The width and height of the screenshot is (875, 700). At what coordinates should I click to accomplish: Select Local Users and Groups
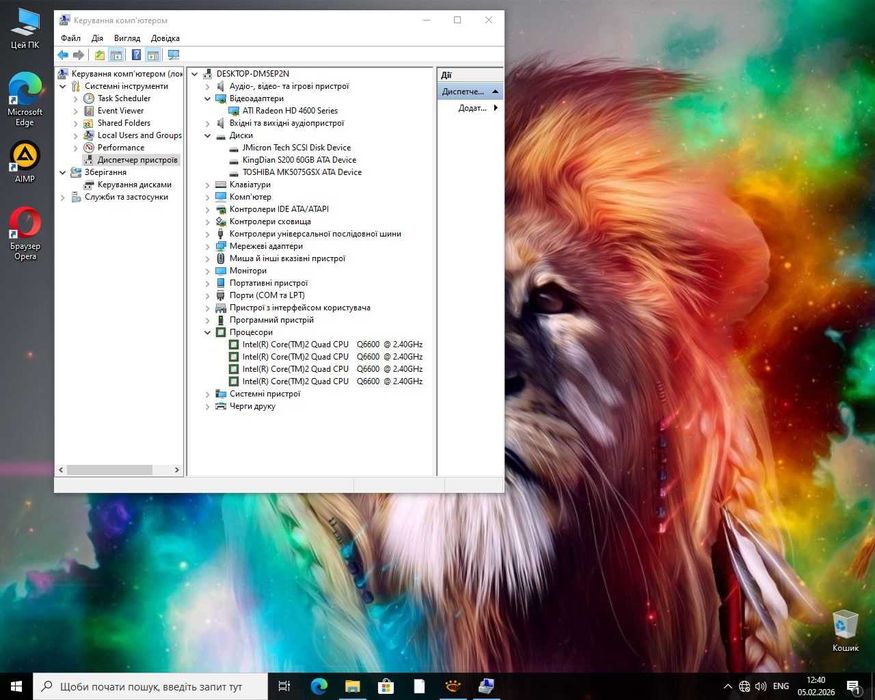140,135
